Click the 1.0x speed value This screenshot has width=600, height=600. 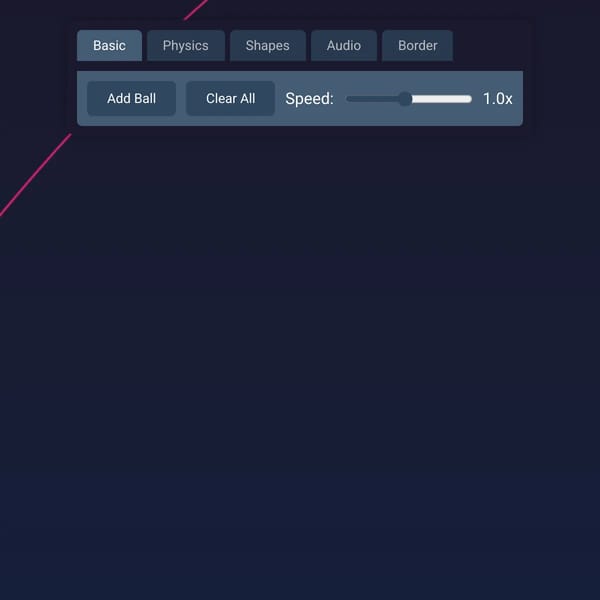[x=497, y=99]
